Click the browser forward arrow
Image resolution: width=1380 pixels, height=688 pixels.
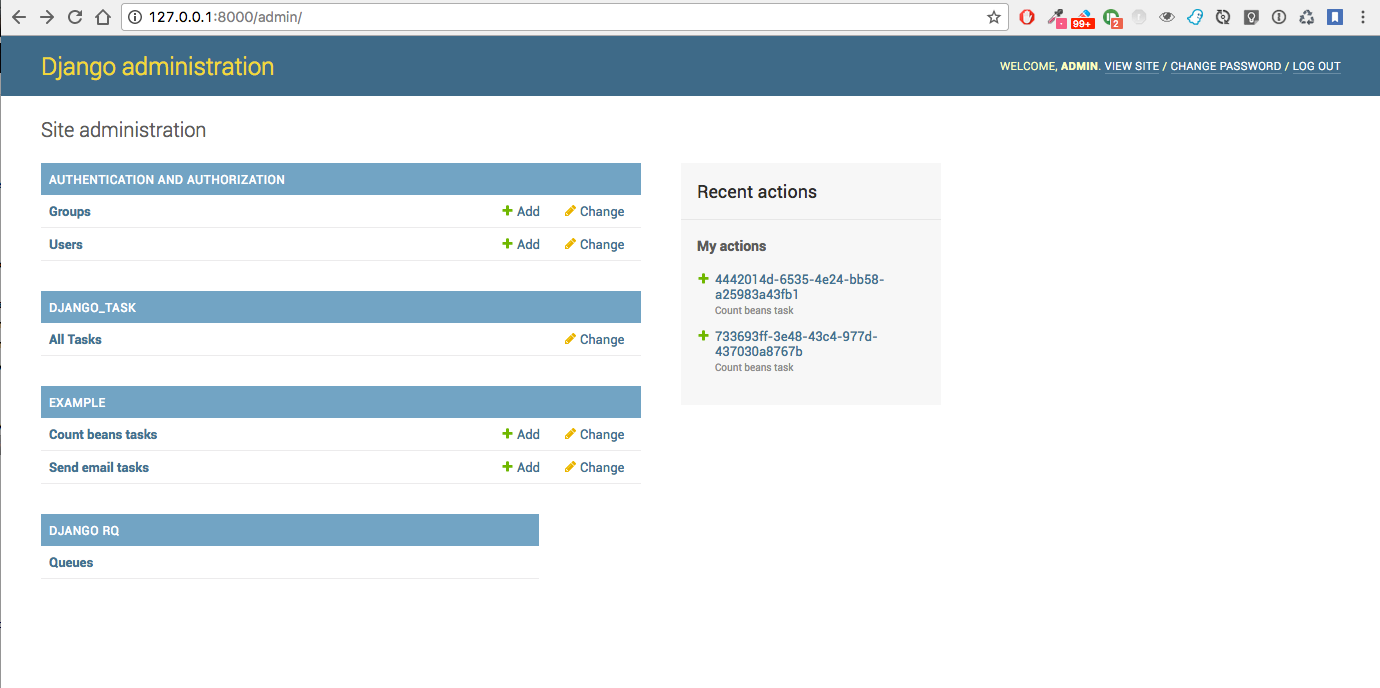click(47, 17)
